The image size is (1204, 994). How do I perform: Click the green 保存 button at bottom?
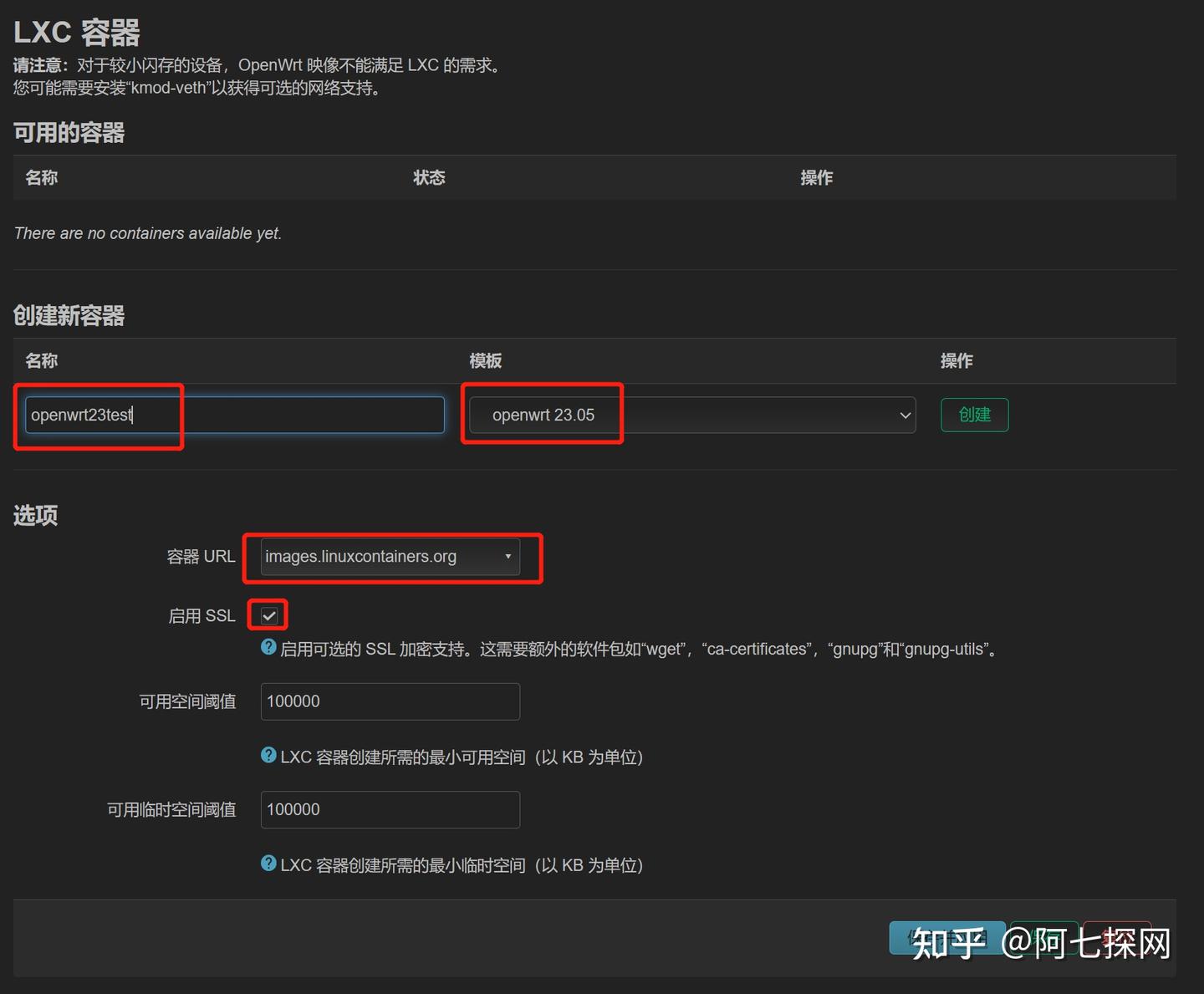tap(1043, 938)
